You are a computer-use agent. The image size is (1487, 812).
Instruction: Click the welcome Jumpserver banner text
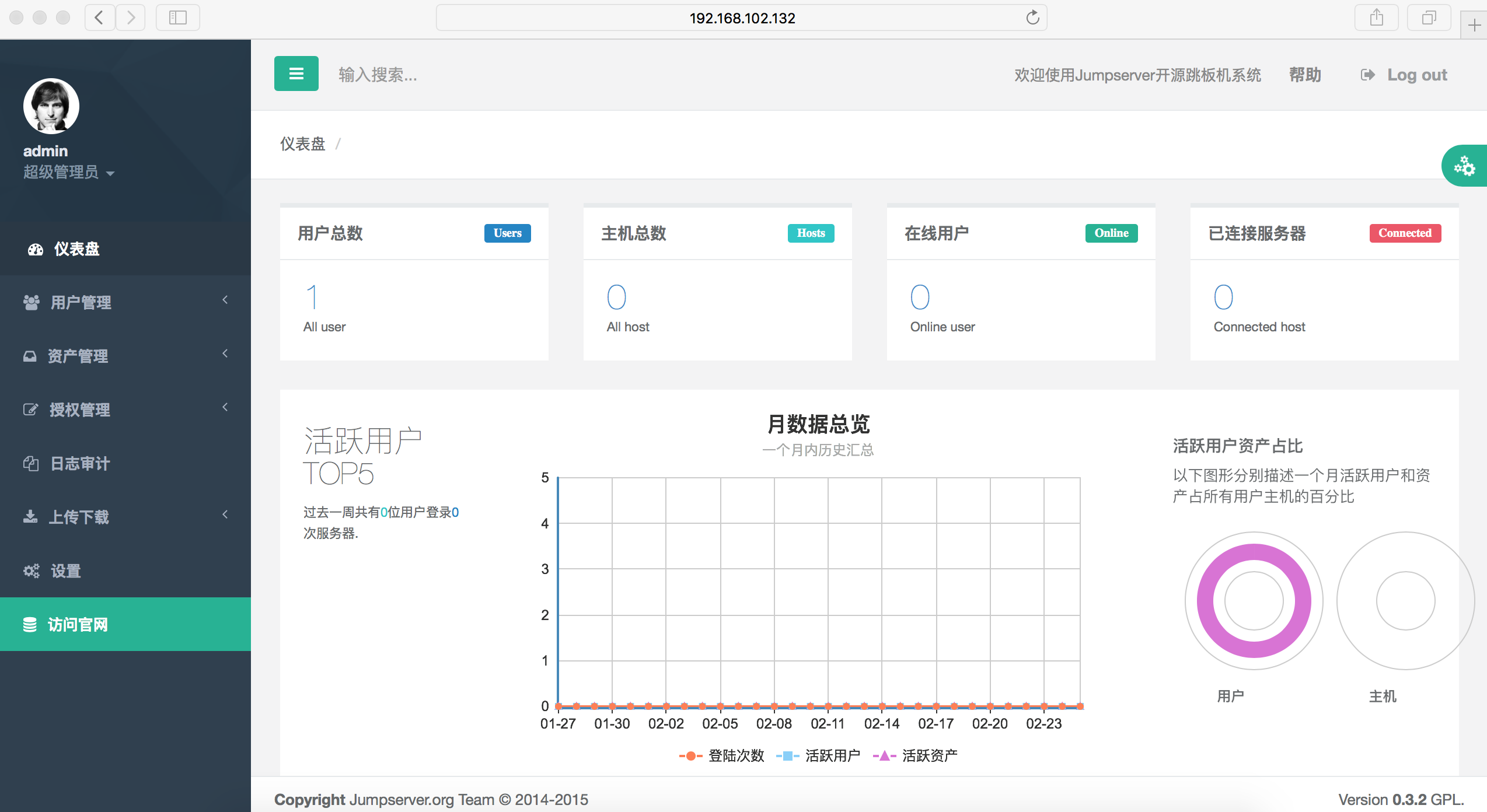tap(1137, 75)
